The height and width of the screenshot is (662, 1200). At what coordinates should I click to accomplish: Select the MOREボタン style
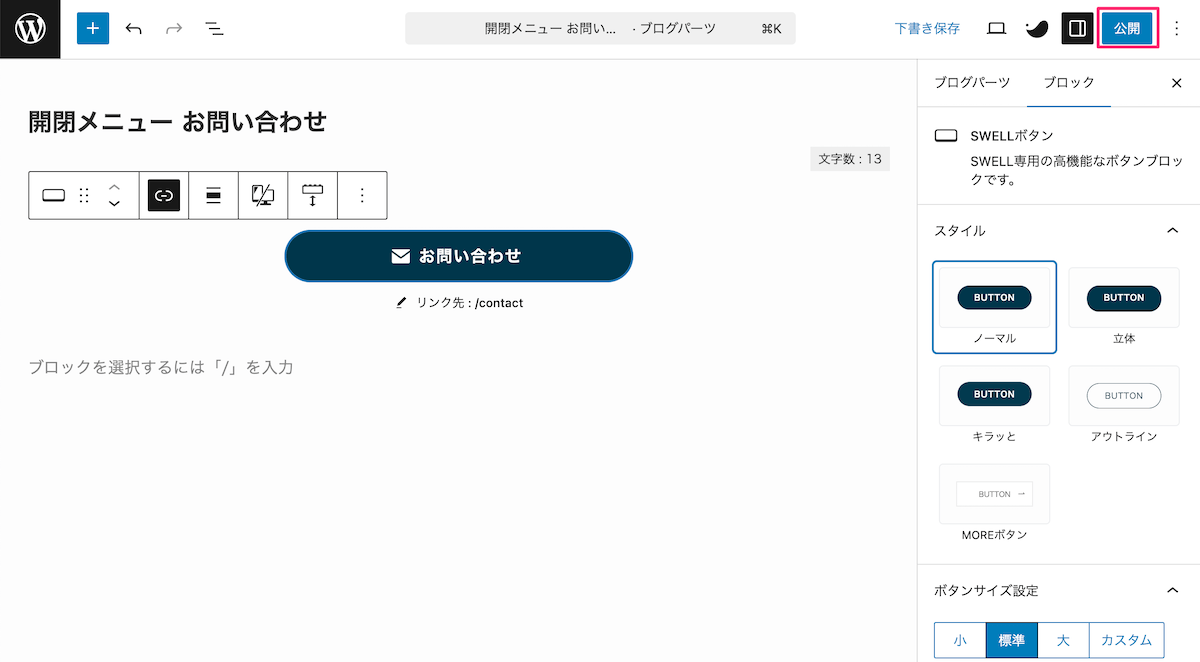[994, 503]
